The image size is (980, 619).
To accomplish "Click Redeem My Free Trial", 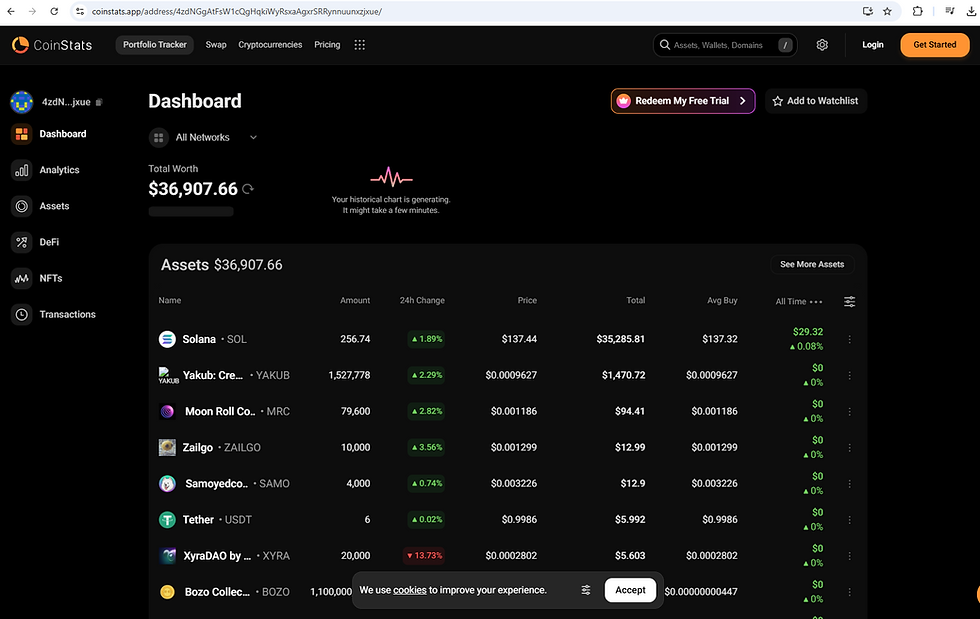I will (682, 101).
